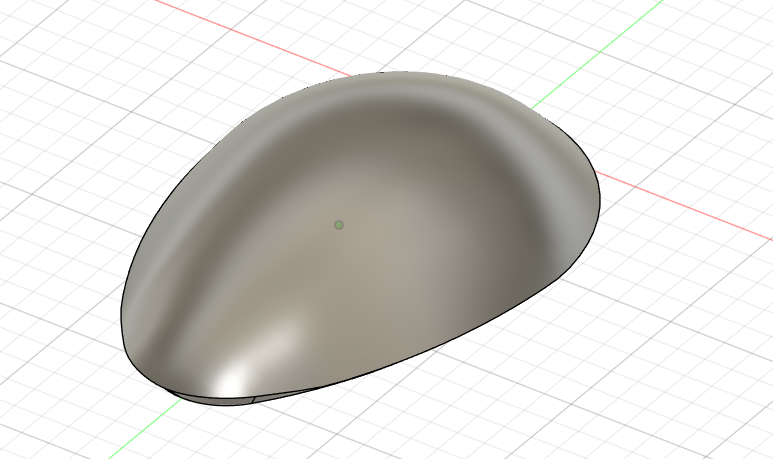Click empty grid space in the top-left corner

pos(50,40)
